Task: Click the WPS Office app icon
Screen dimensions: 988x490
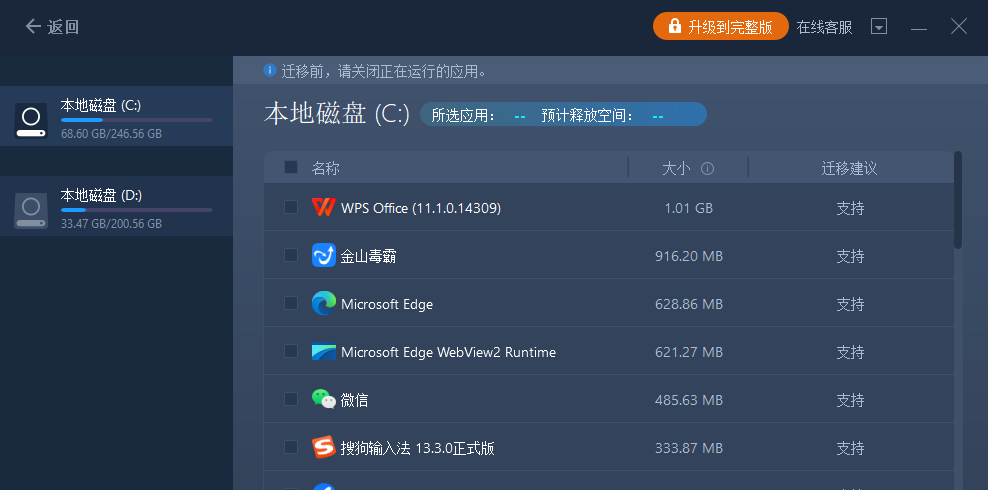Action: click(x=323, y=207)
